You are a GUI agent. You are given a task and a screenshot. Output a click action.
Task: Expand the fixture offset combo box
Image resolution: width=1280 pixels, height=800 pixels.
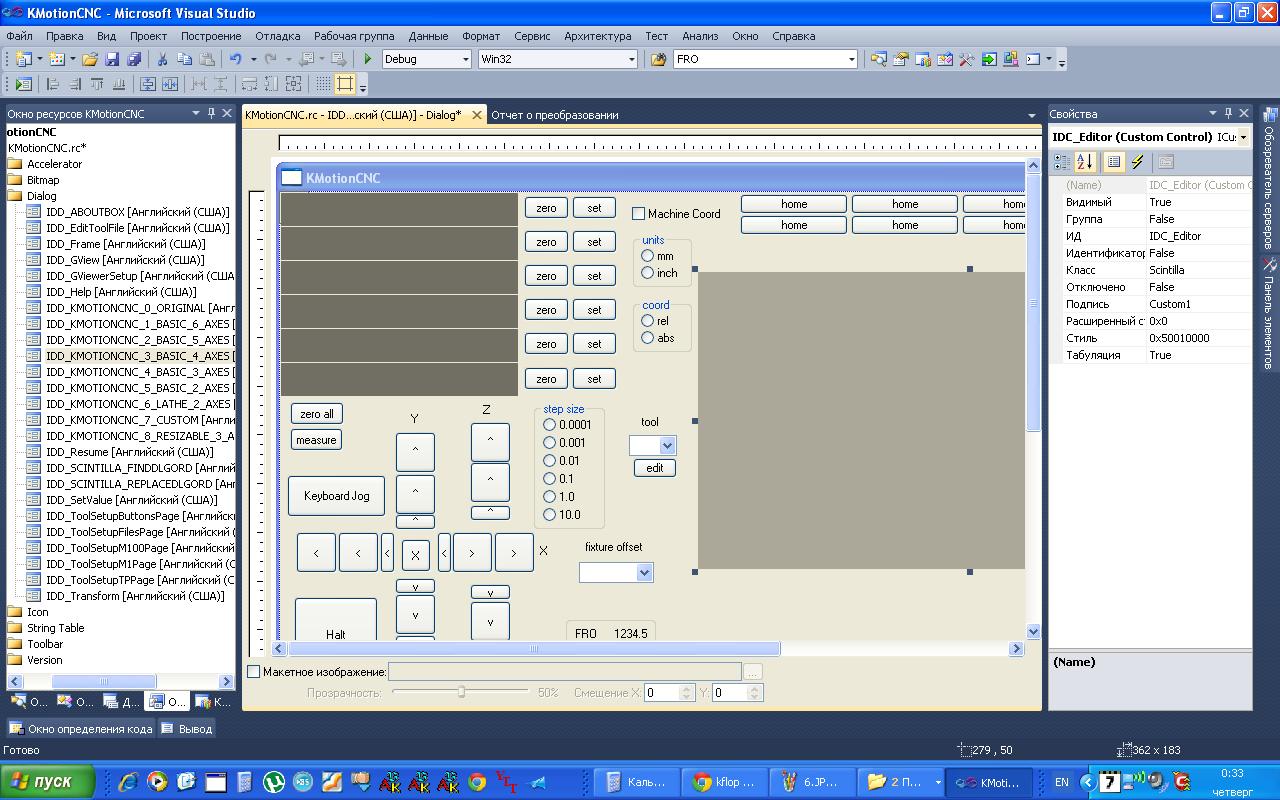click(x=644, y=572)
